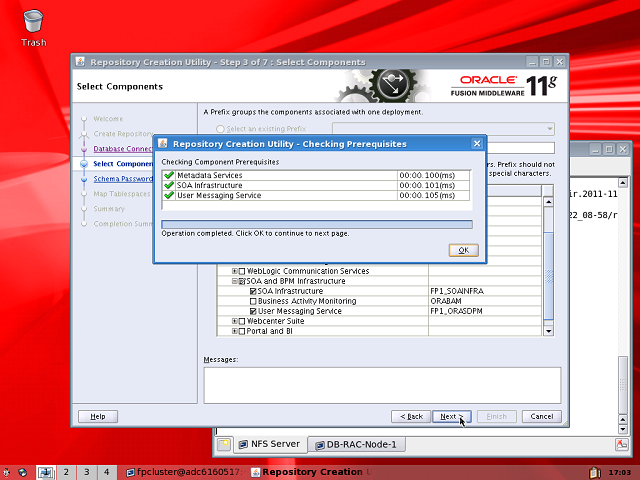Viewport: 640px width, 480px height.
Task: Click component list scrollbar up arrow
Action: (549, 202)
